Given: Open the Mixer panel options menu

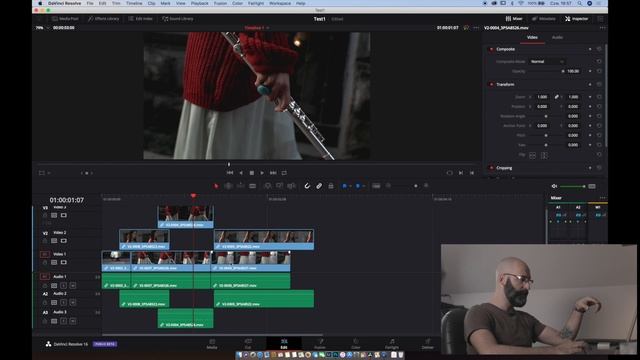Looking at the screenshot, I should (x=602, y=198).
